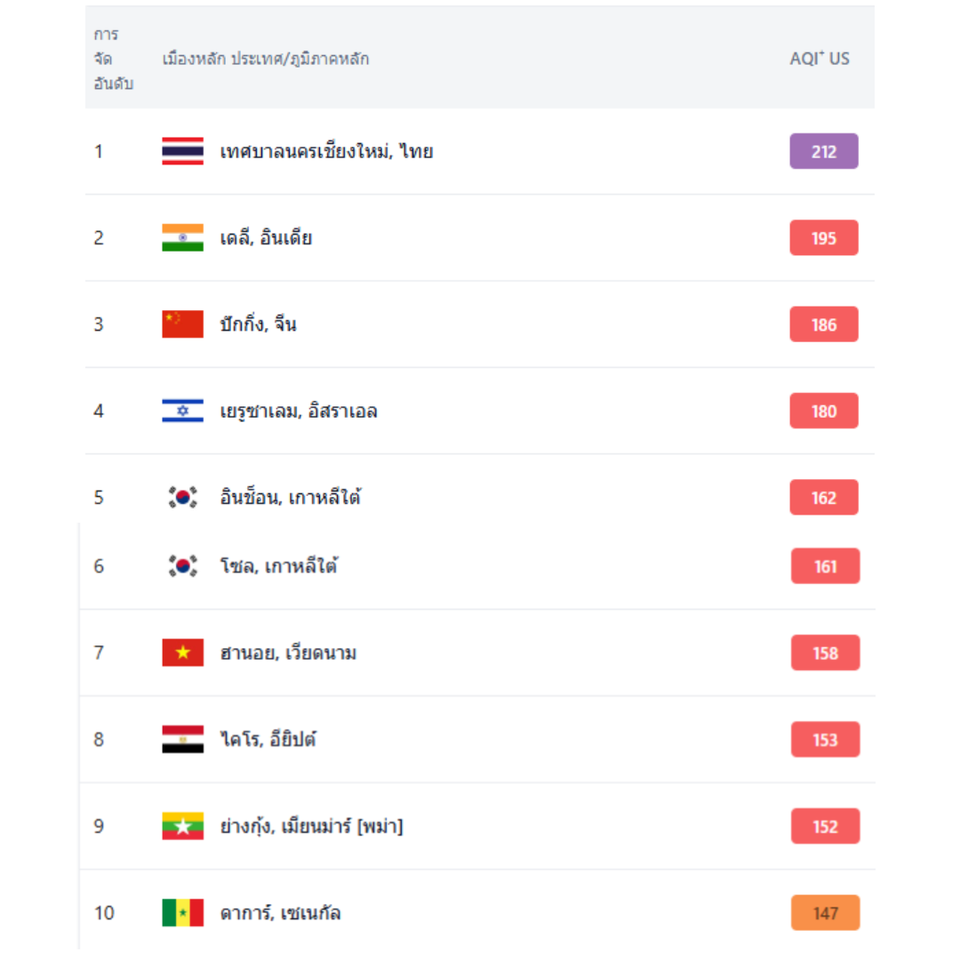The image size is (960, 960).
Task: Click the การจัดอันดับ ranking column header
Action: 106,59
